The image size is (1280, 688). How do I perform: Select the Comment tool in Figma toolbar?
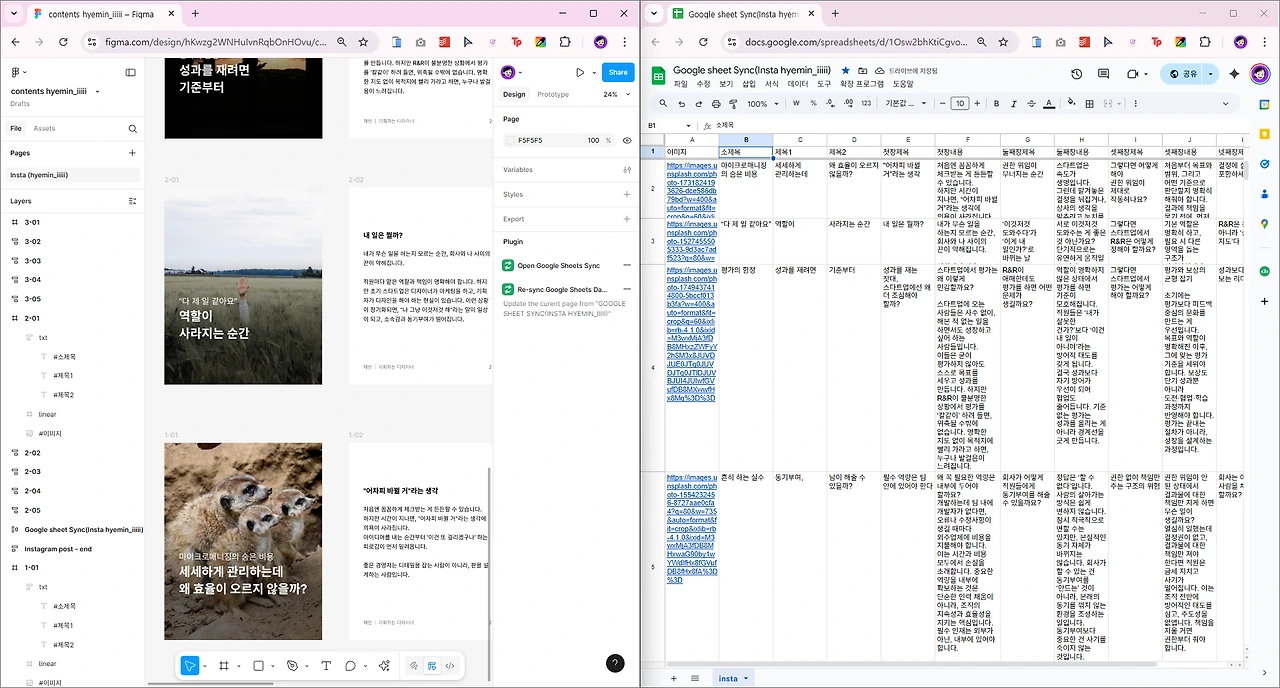click(x=350, y=666)
